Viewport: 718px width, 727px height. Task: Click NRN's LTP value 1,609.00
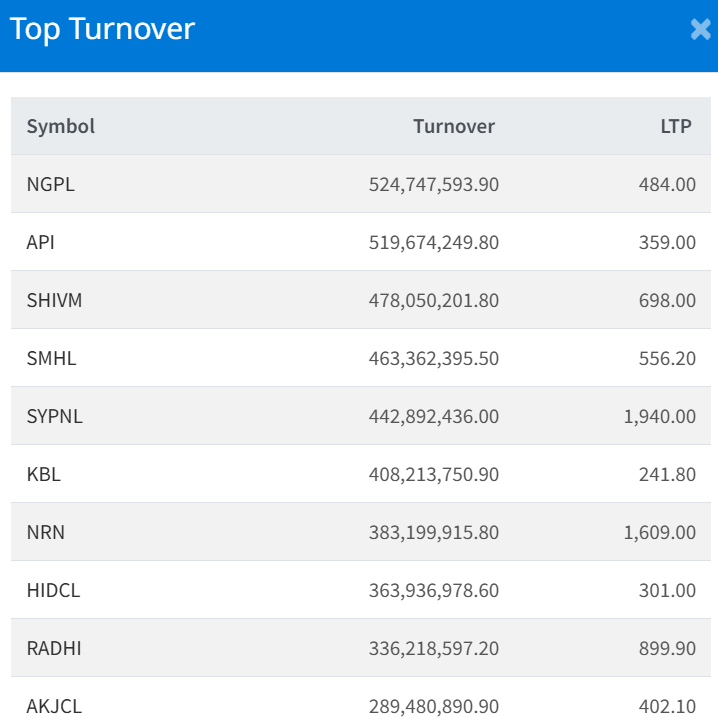click(x=659, y=532)
